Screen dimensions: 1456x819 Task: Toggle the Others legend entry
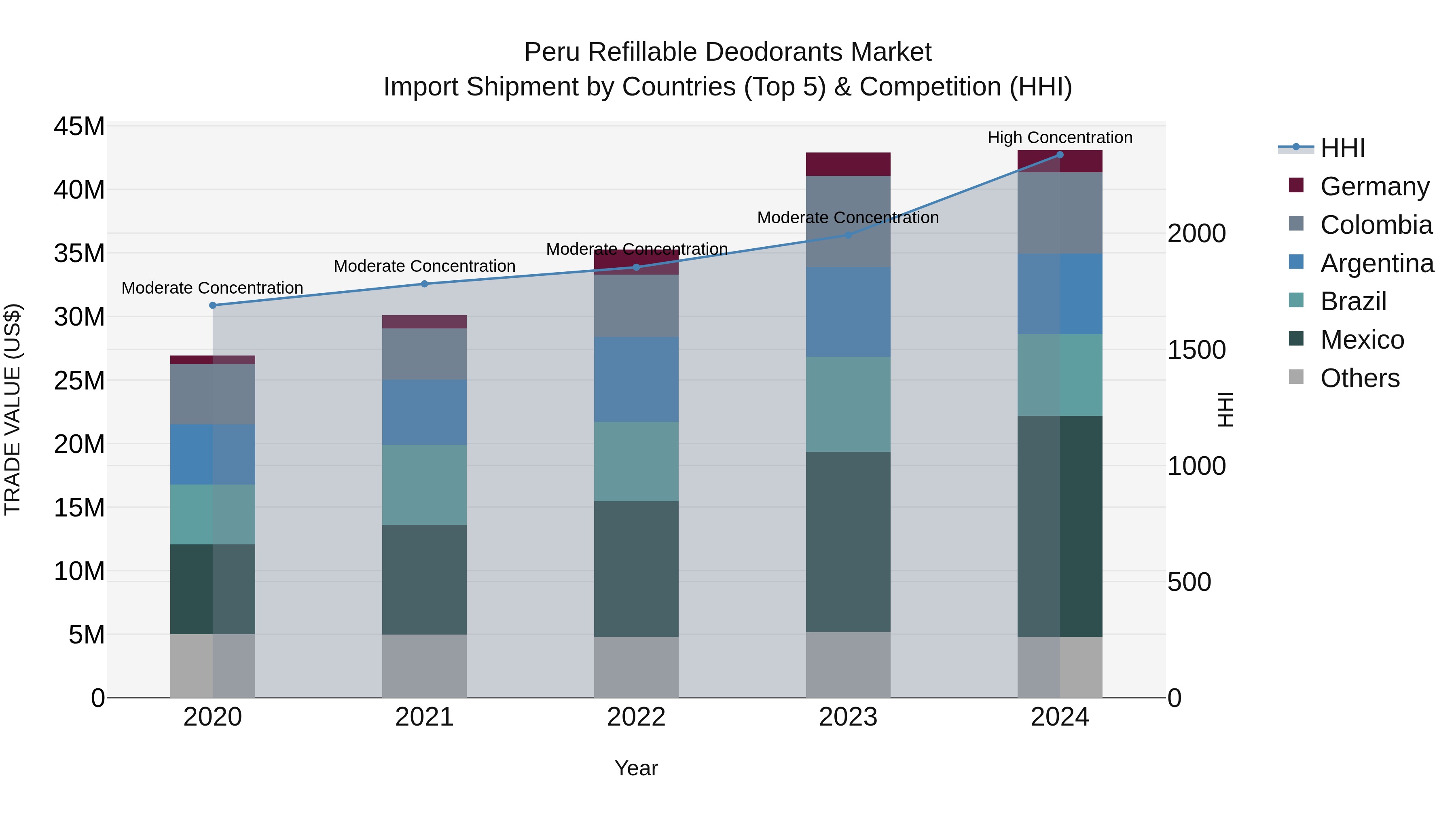[x=1344, y=378]
